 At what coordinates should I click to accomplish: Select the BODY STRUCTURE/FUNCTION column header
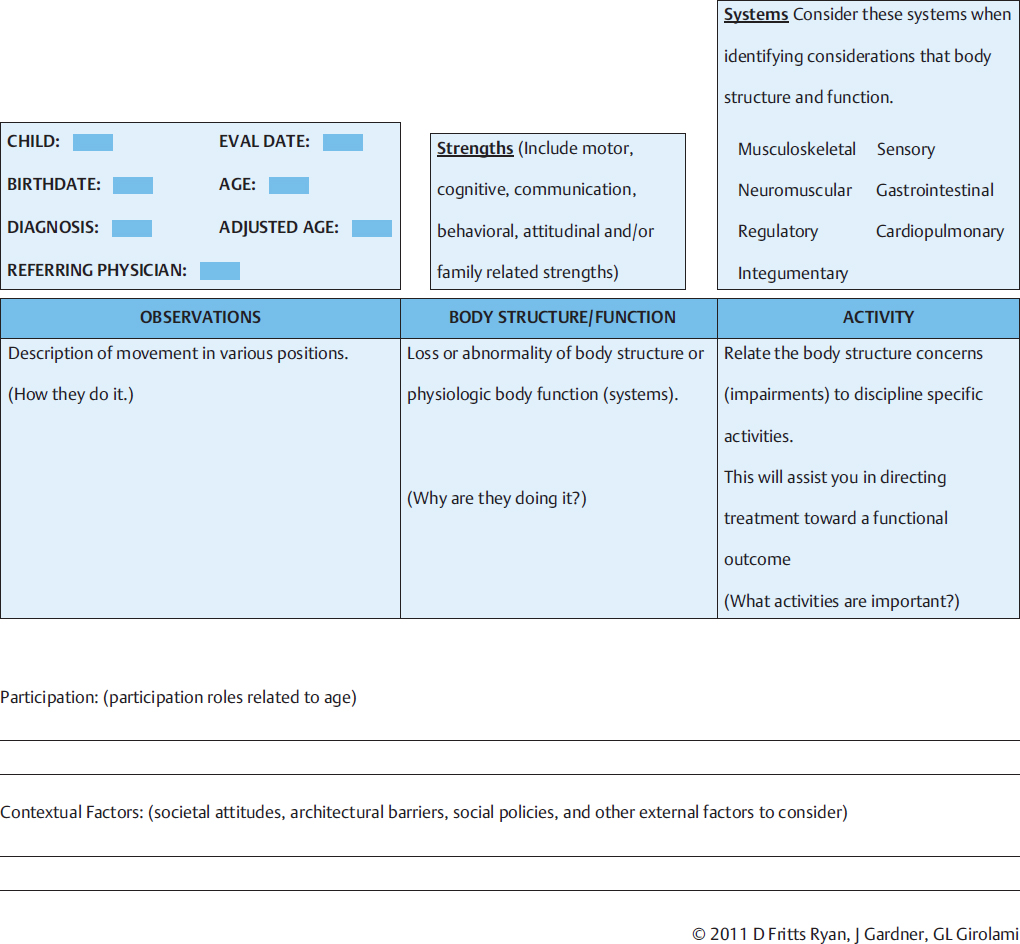pos(562,317)
